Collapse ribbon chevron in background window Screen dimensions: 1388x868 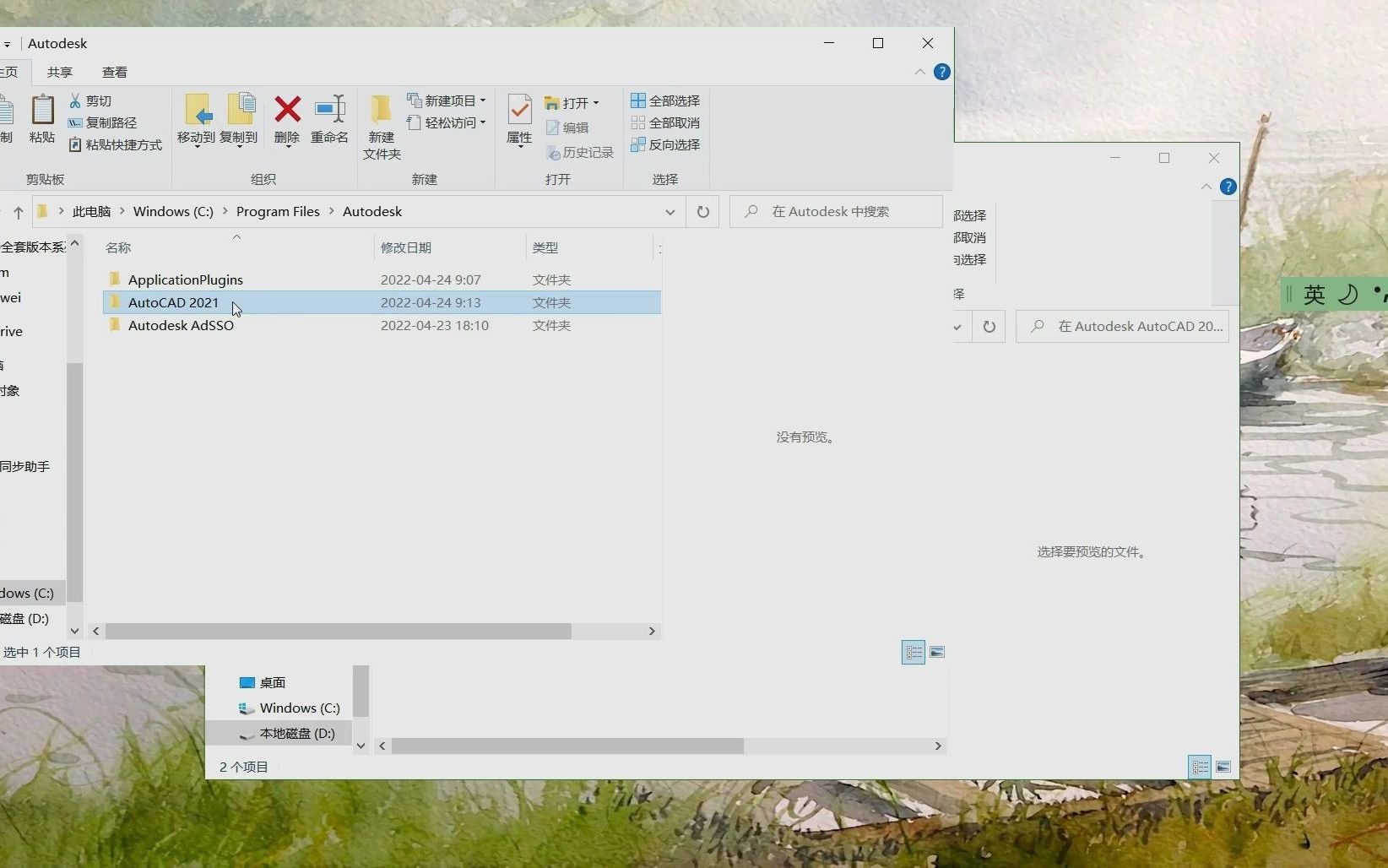[x=1206, y=187]
